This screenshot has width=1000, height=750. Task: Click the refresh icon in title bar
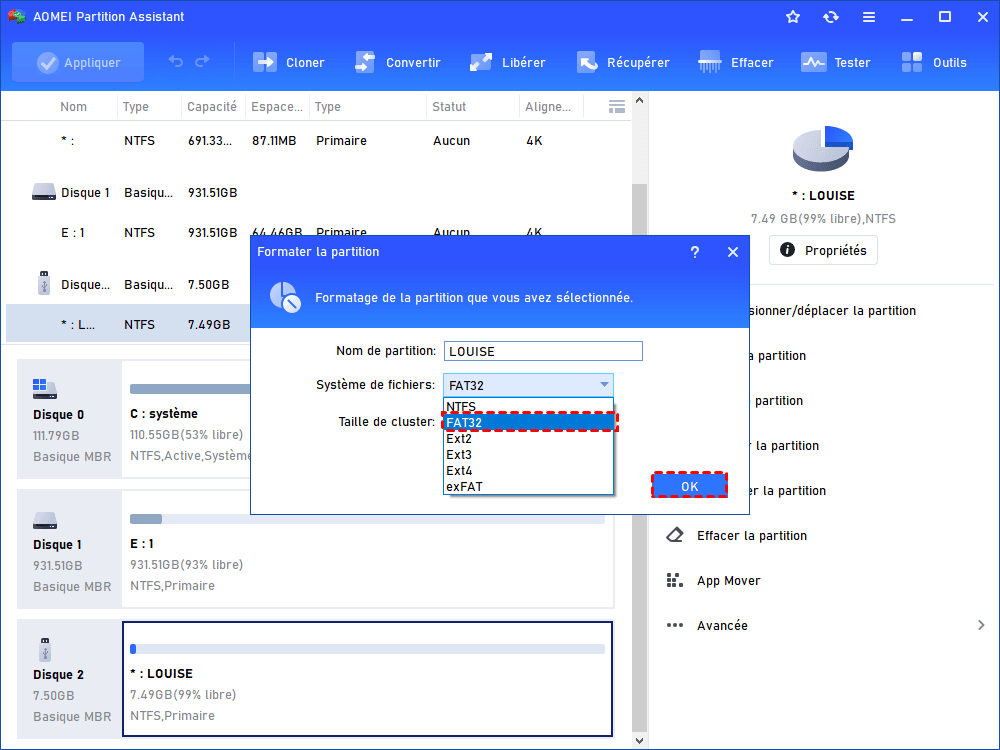pyautogui.click(x=830, y=17)
